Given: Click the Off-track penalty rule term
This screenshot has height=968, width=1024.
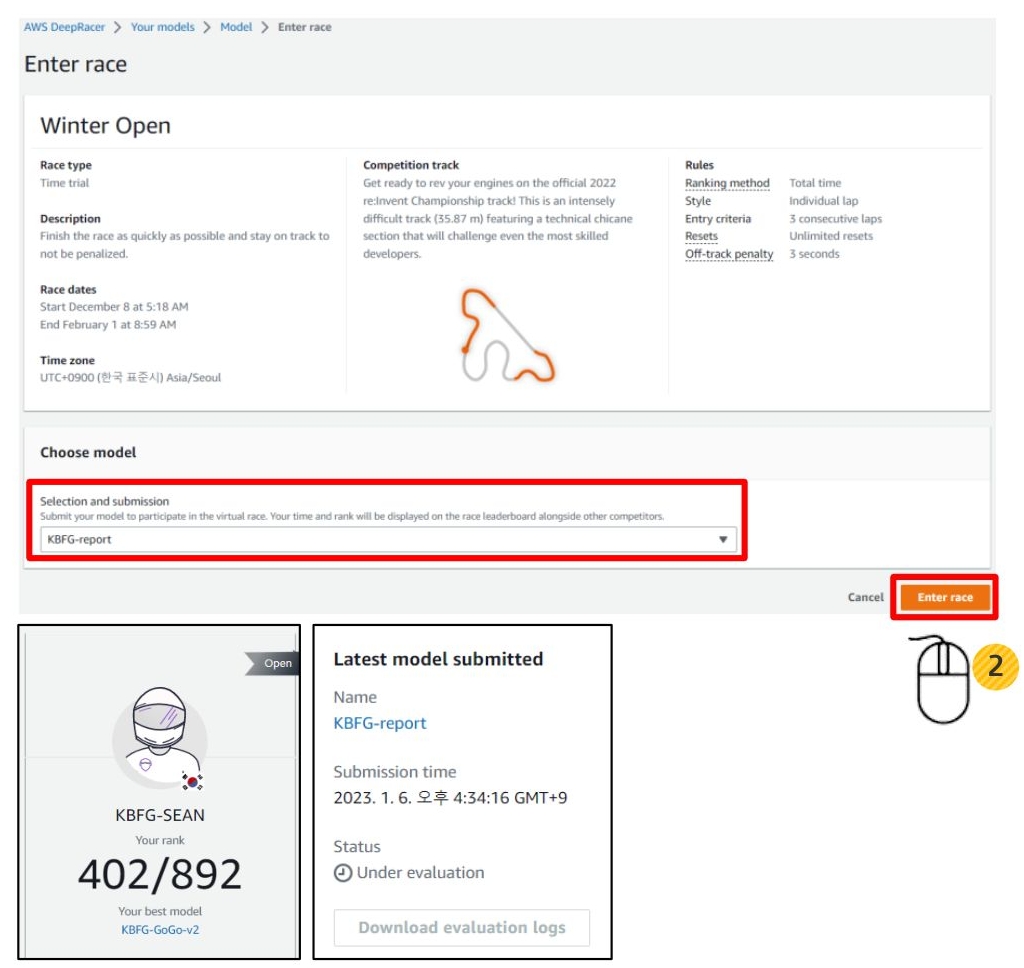Looking at the screenshot, I should pyautogui.click(x=729, y=254).
